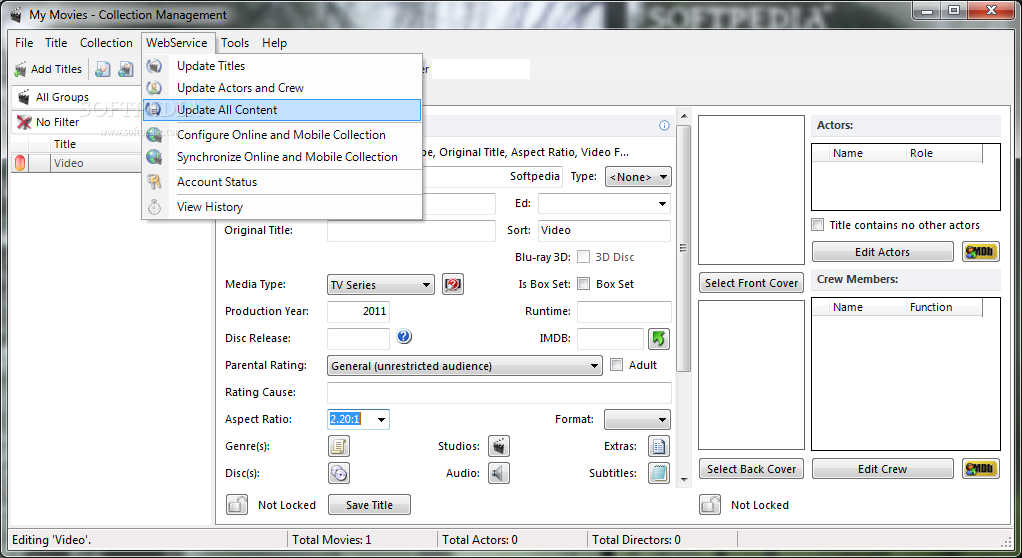The height and width of the screenshot is (558, 1022).
Task: Choose Update All Content menu entry
Action: 282,110
